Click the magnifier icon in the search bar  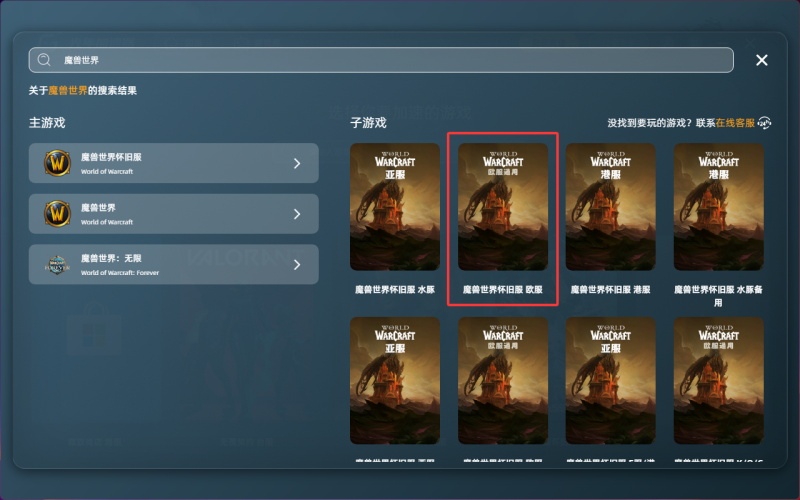click(x=44, y=60)
